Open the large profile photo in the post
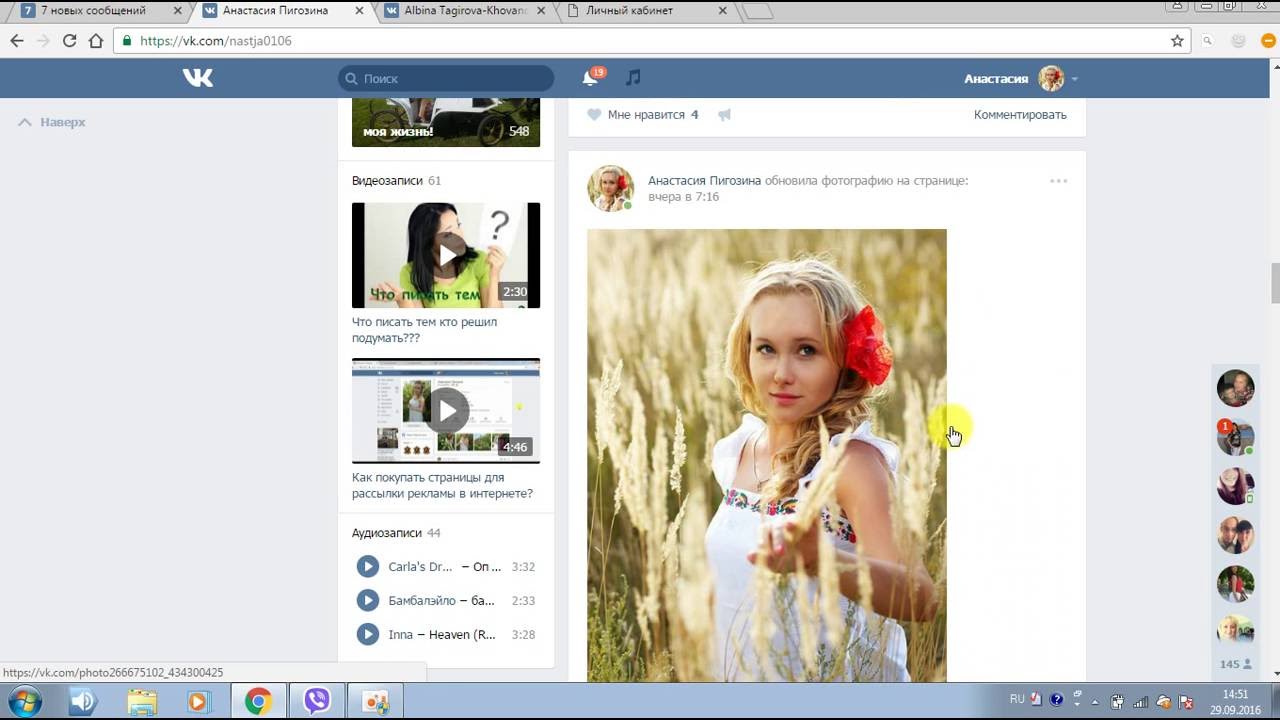This screenshot has width=1280, height=720. click(767, 456)
